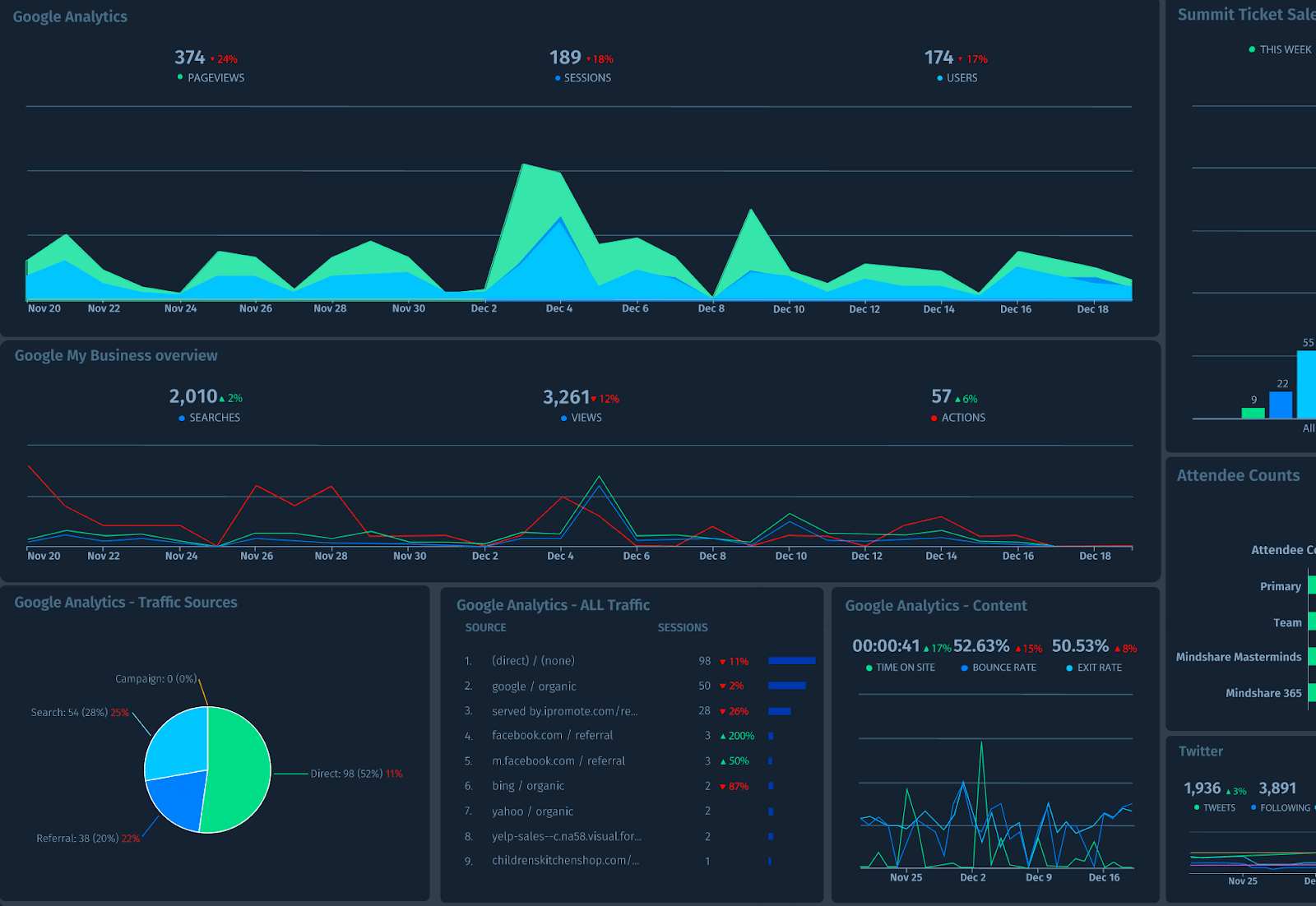The height and width of the screenshot is (906, 1316).
Task: Select the TWEETS legend dot
Action: point(1195,807)
